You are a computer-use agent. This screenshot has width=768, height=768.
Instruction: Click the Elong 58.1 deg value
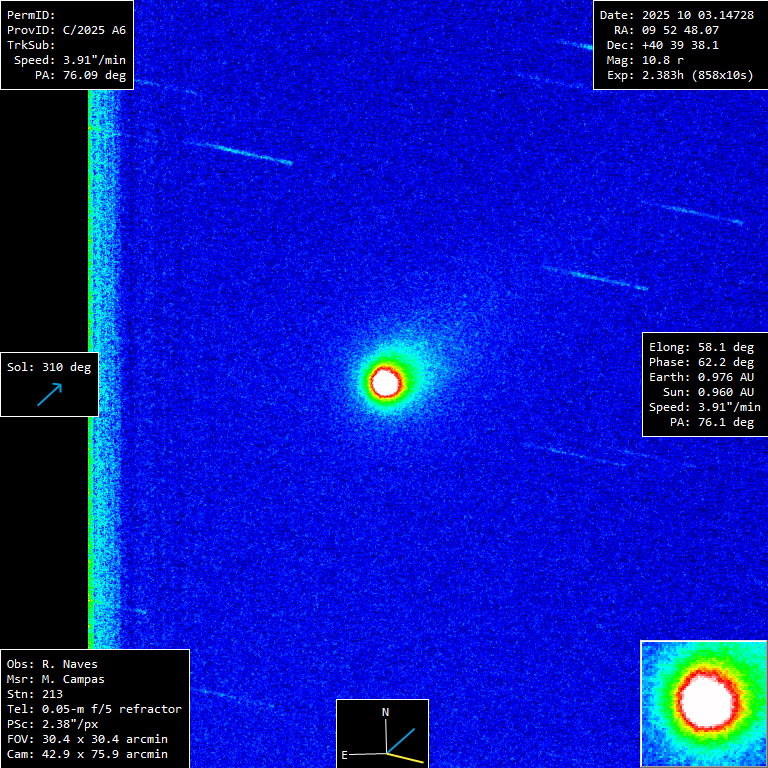point(701,347)
